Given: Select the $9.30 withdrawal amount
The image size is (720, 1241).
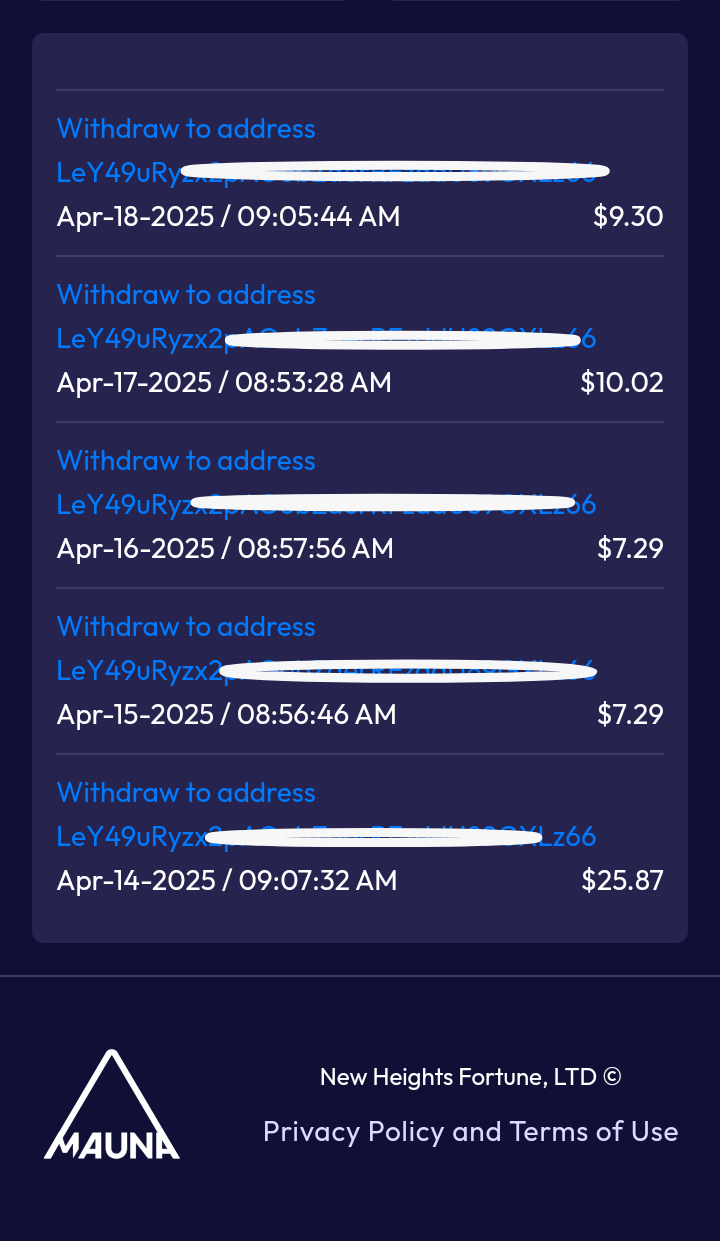Looking at the screenshot, I should (628, 217).
